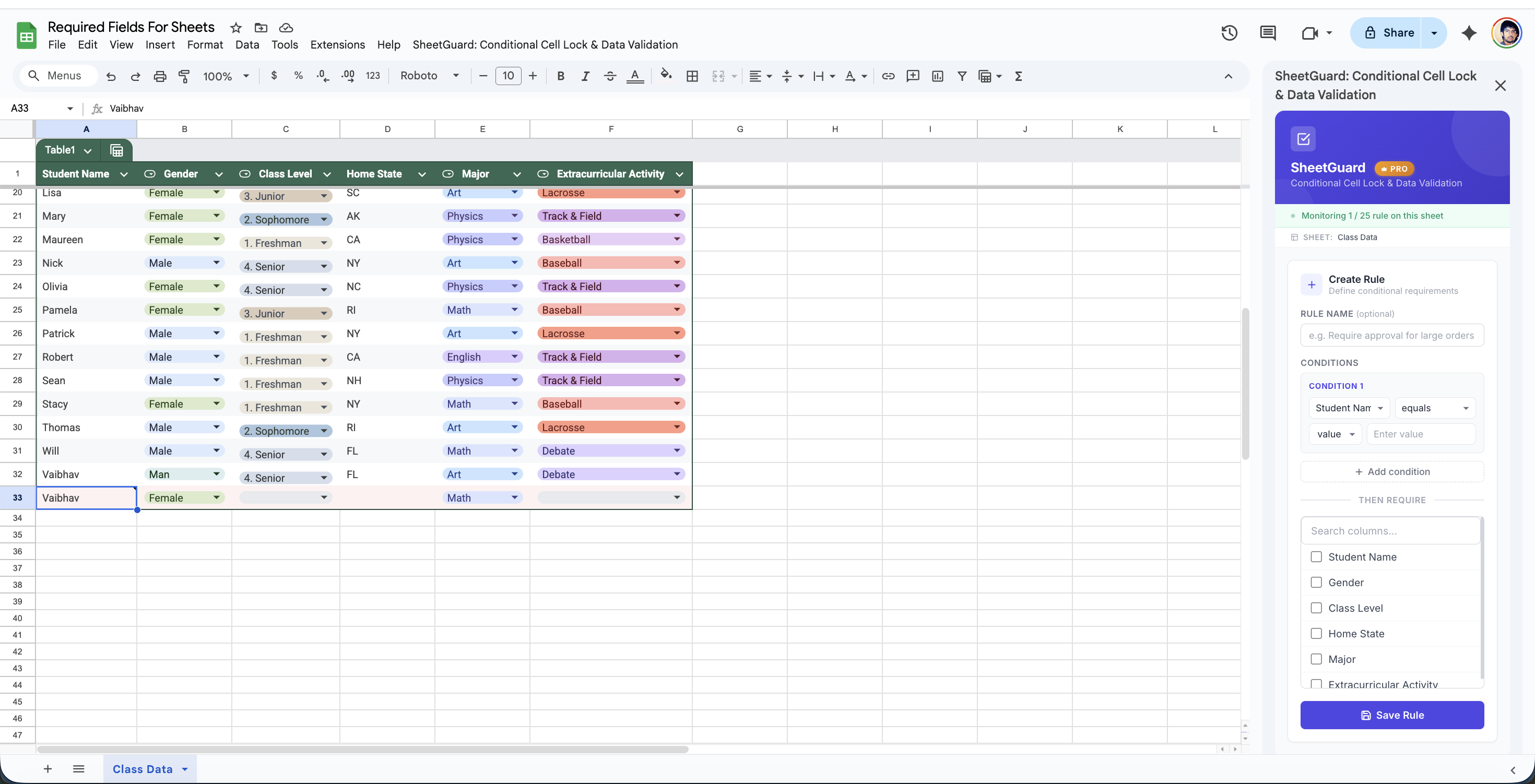
Task: Open the fill color picker
Action: pos(666,76)
